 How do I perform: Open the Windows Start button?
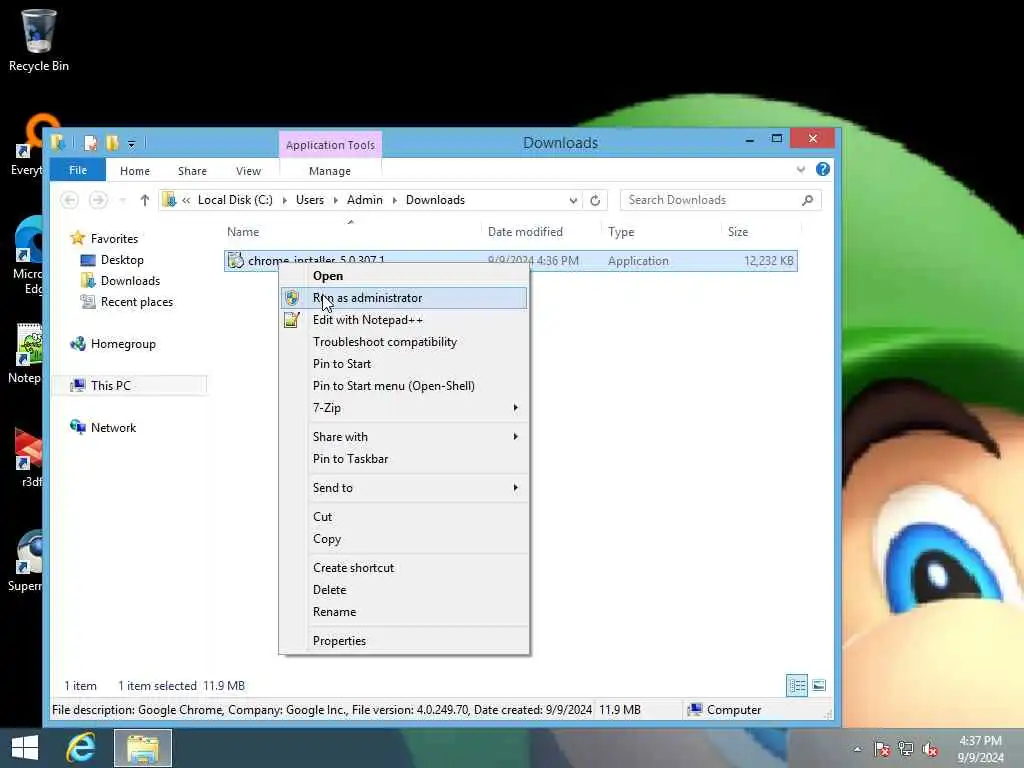[x=25, y=748]
